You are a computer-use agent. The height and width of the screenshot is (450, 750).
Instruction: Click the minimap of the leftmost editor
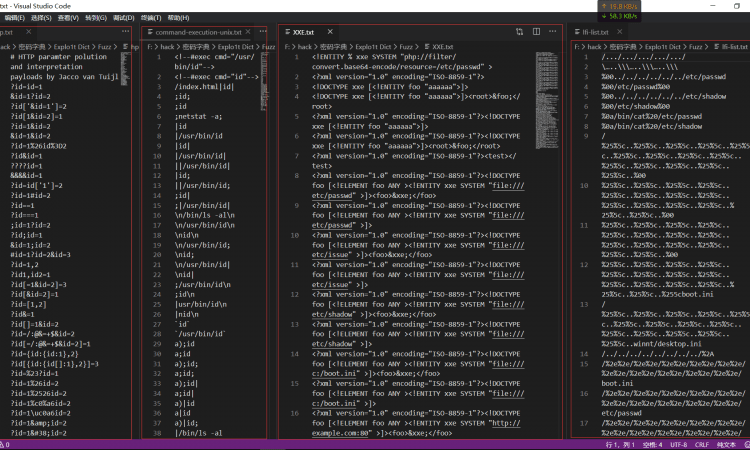coord(125,69)
